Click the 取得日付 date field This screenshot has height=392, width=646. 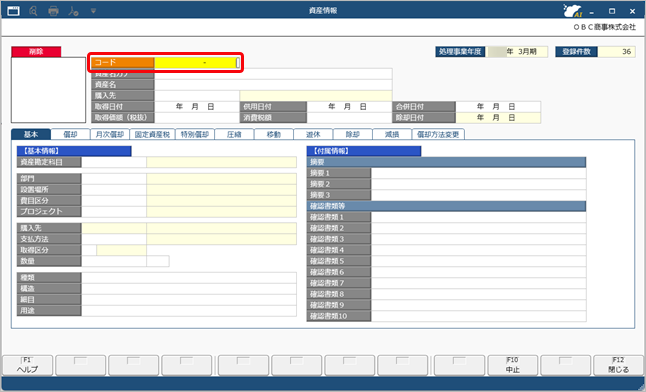[197, 106]
